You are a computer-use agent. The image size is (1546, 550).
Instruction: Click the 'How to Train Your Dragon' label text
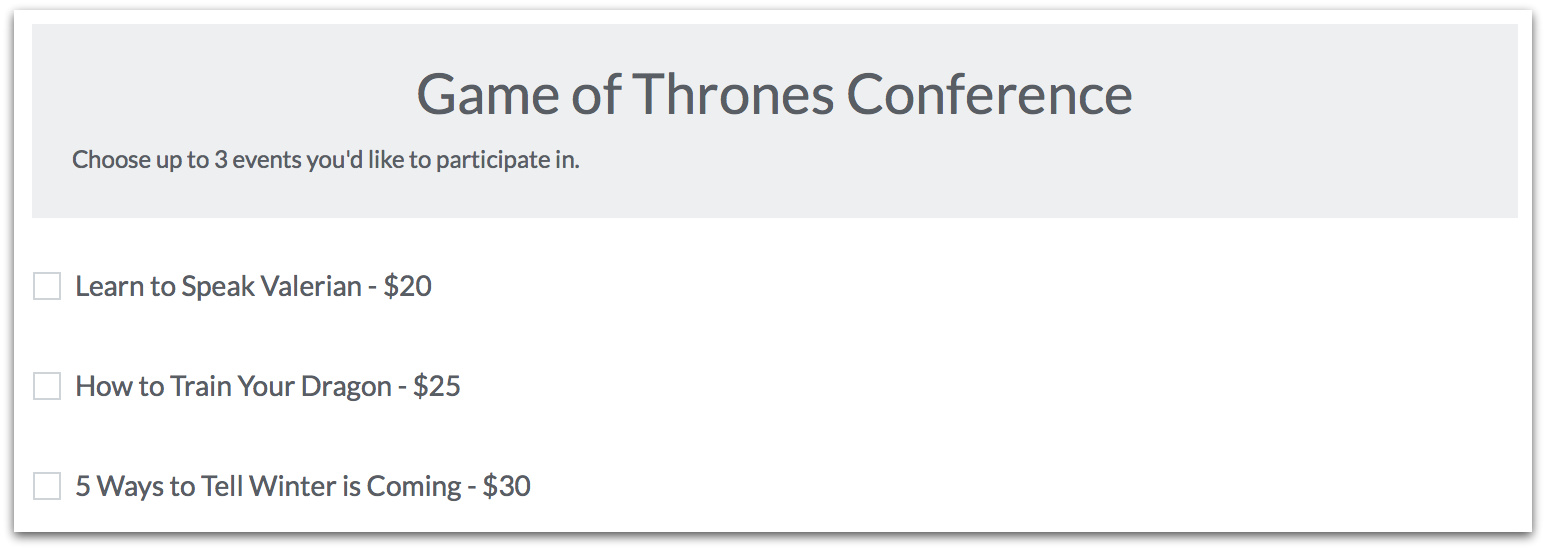pos(233,386)
